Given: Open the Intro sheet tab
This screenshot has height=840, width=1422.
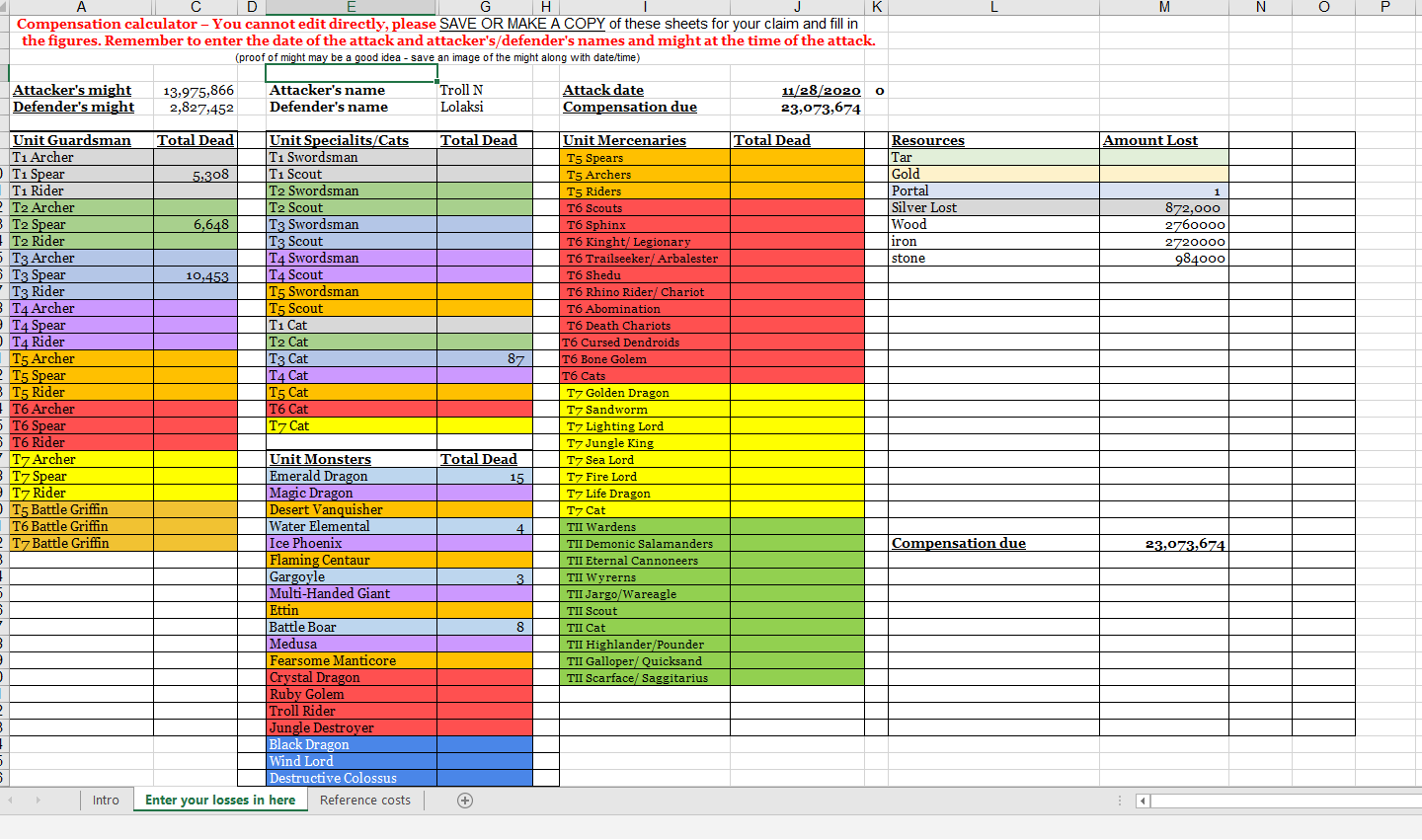Looking at the screenshot, I should pos(106,801).
